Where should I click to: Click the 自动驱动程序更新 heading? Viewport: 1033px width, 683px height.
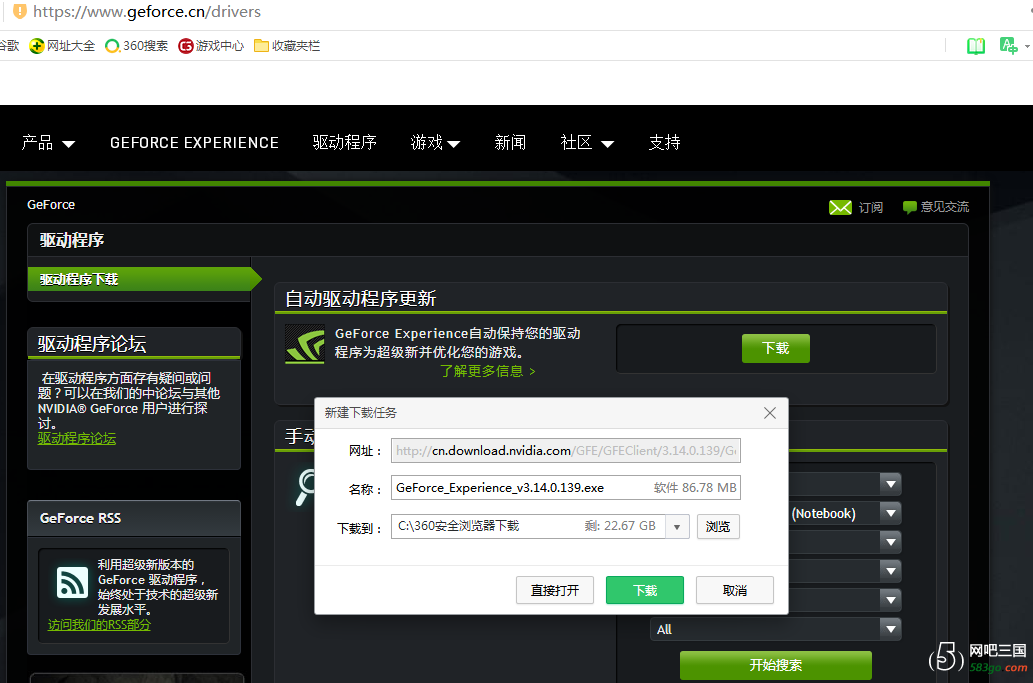pyautogui.click(x=360, y=298)
